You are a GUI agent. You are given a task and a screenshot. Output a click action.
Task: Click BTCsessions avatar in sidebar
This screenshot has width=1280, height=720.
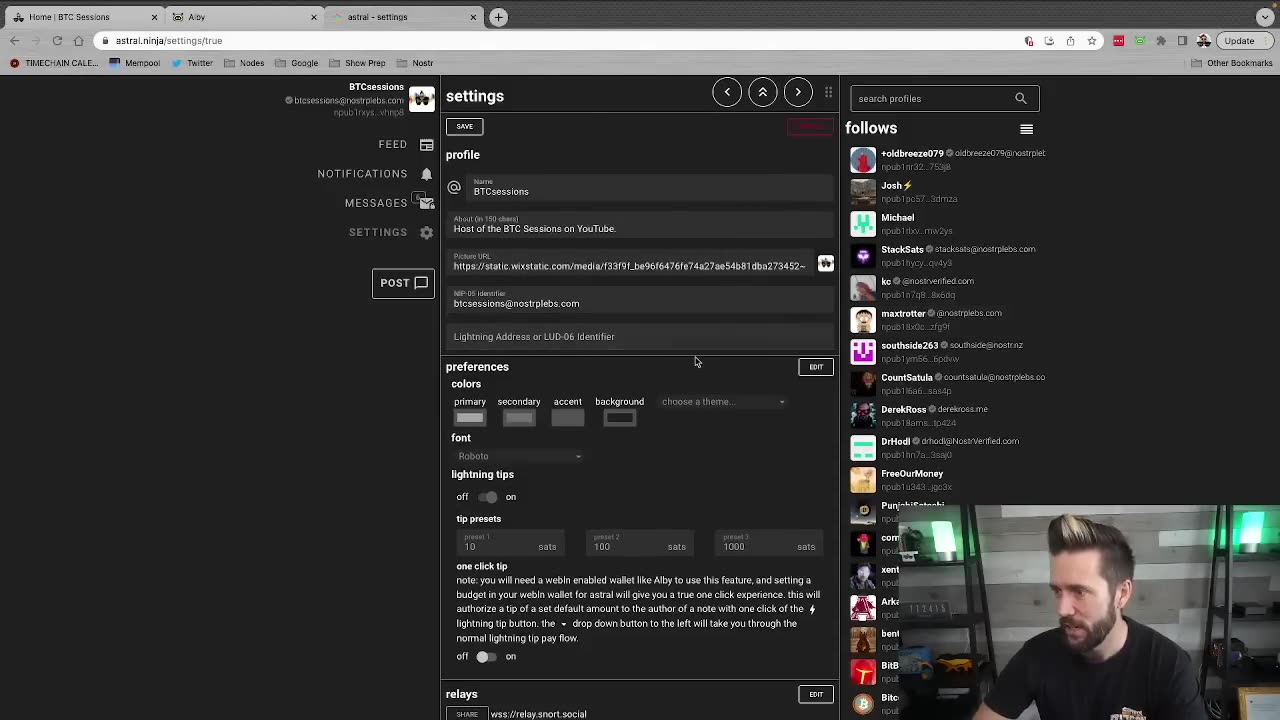422,98
